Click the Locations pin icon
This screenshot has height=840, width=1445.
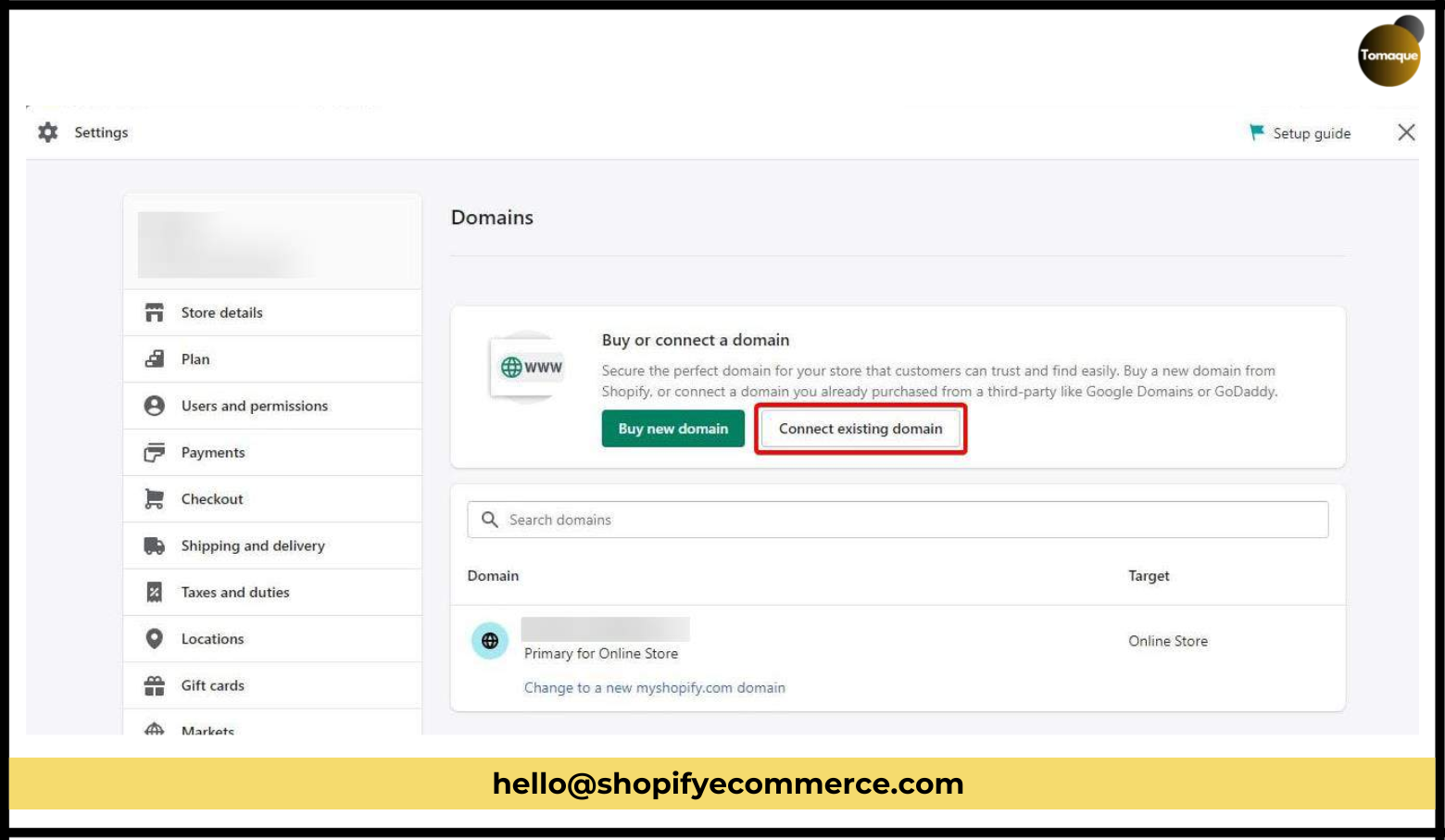click(x=155, y=639)
